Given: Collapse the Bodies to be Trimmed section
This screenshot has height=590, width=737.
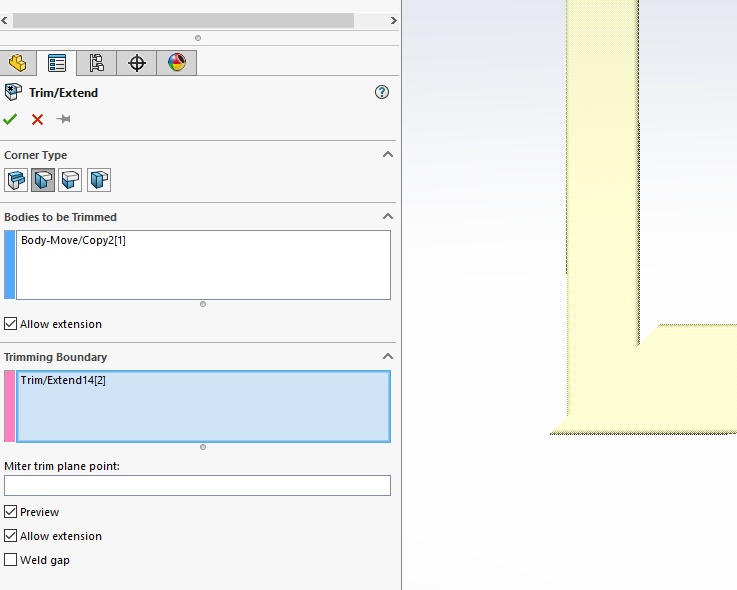Looking at the screenshot, I should [x=388, y=216].
